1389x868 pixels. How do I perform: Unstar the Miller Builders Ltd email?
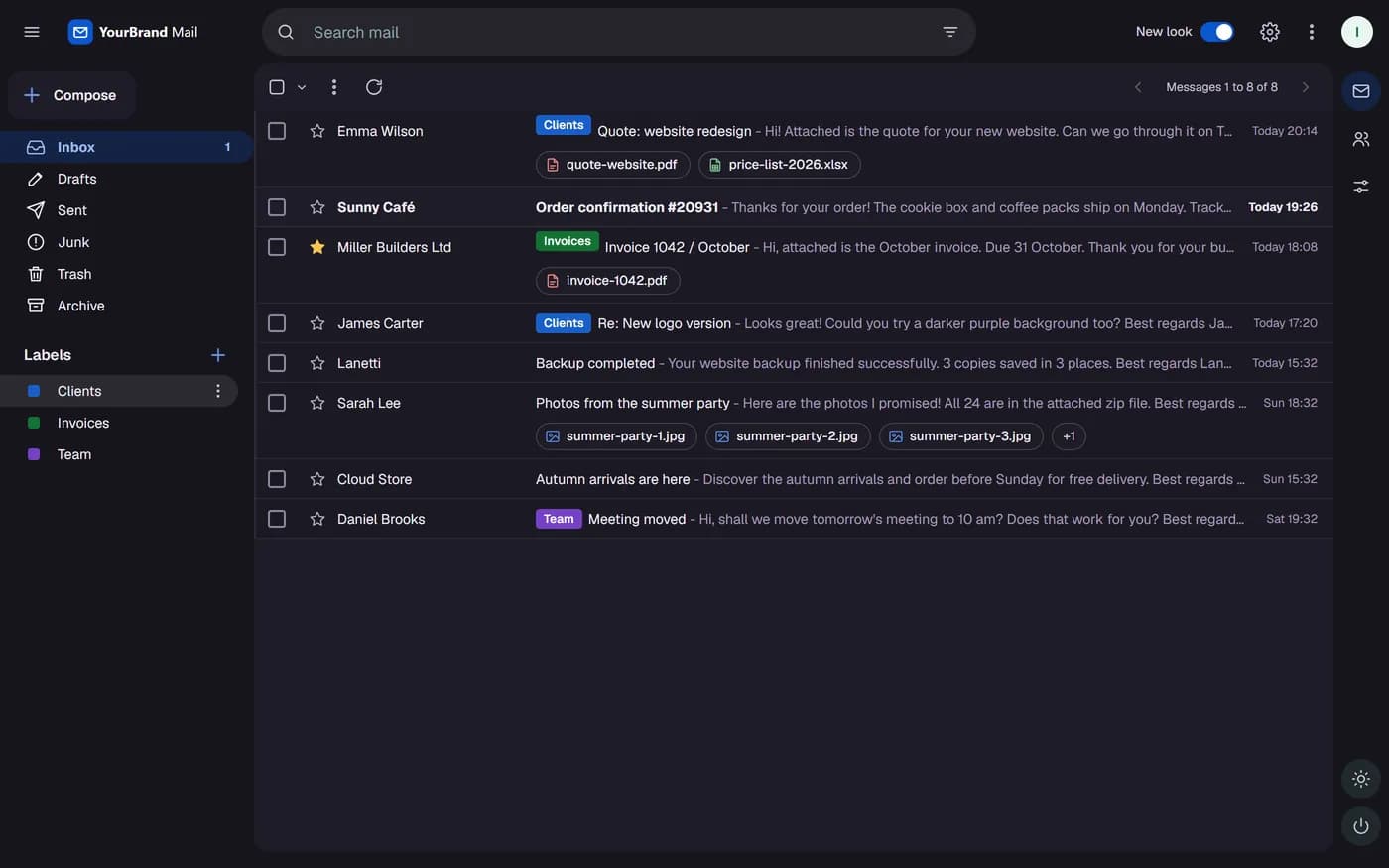[317, 247]
